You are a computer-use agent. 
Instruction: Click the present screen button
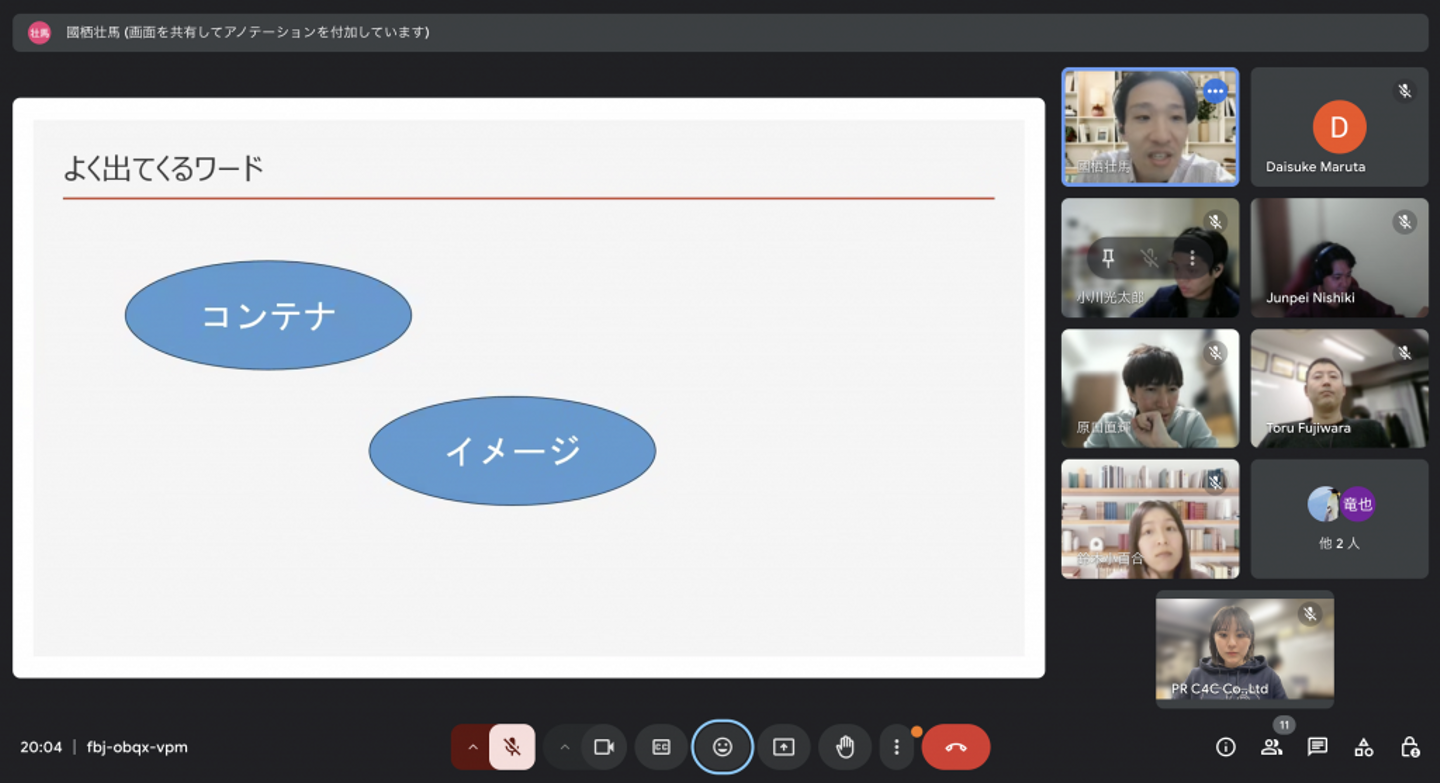[784, 747]
